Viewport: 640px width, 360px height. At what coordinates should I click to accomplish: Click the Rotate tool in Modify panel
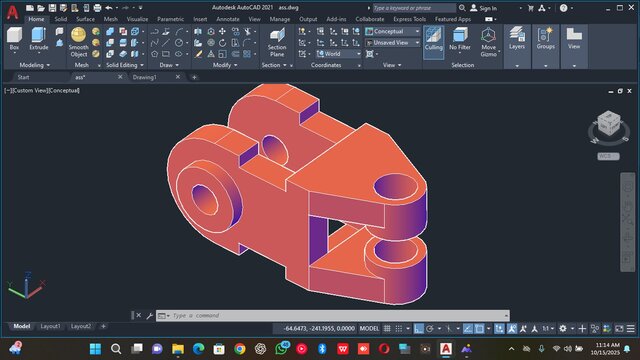[x=222, y=42]
